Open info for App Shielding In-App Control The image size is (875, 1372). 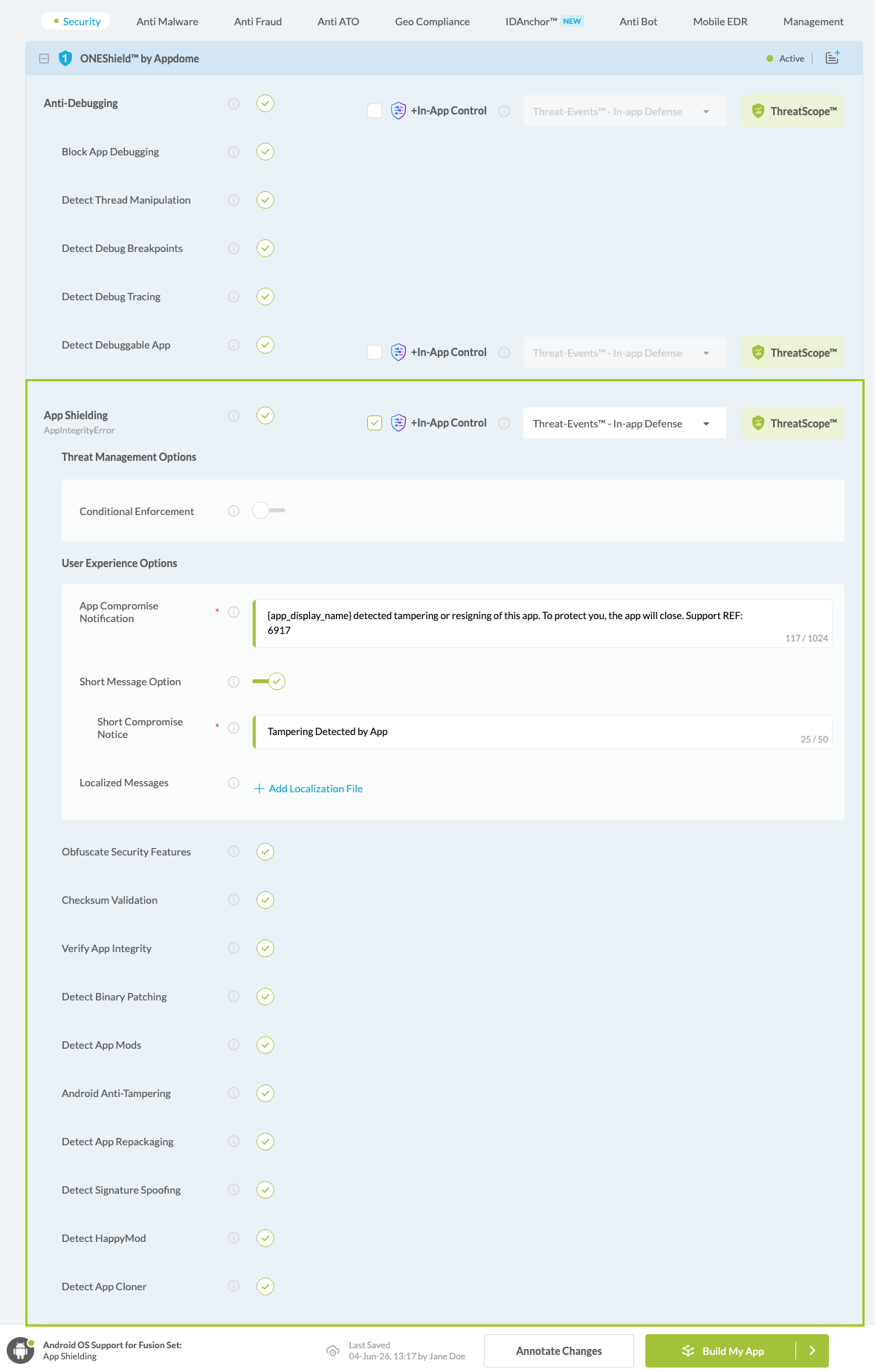pyautogui.click(x=504, y=423)
